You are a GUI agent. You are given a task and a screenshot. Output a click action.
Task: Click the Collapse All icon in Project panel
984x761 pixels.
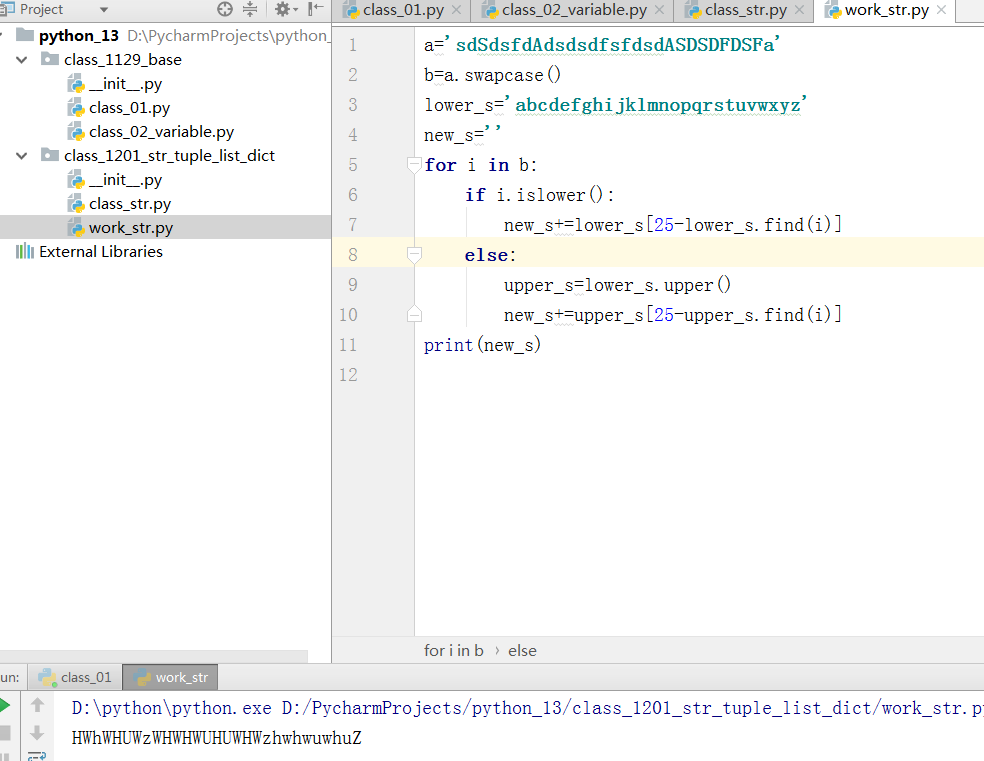[250, 10]
